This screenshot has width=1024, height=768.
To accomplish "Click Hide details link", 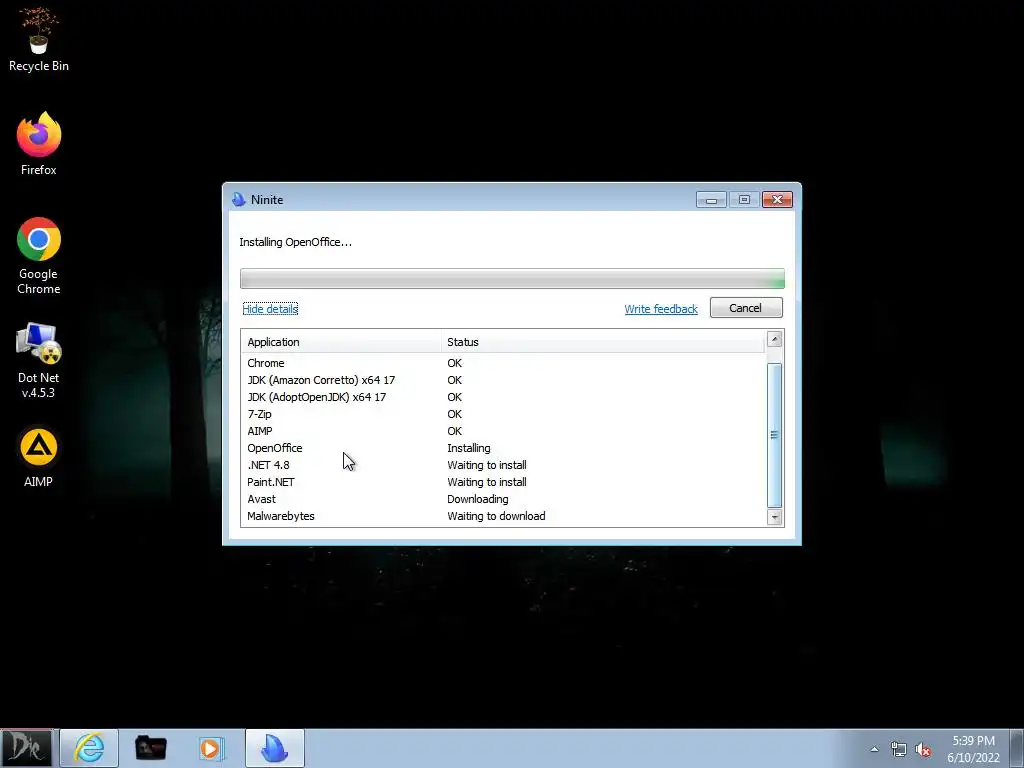I will (x=270, y=309).
